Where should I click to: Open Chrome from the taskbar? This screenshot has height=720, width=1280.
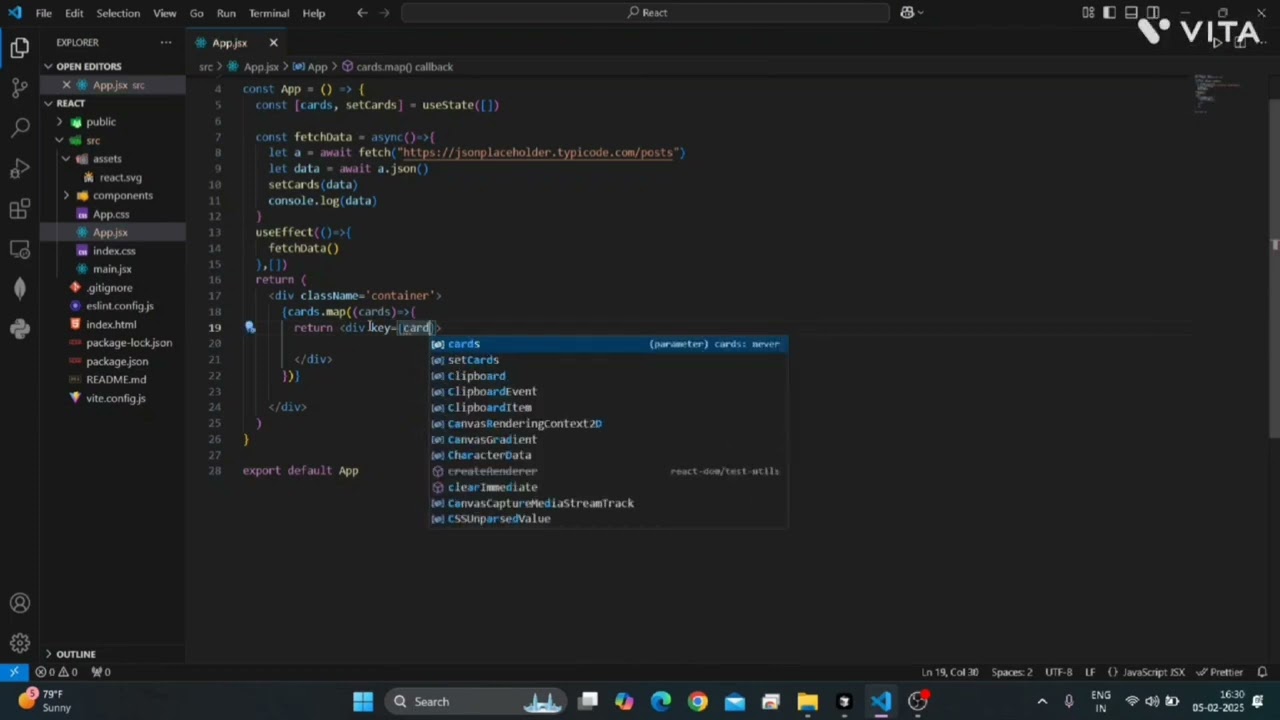pos(697,702)
